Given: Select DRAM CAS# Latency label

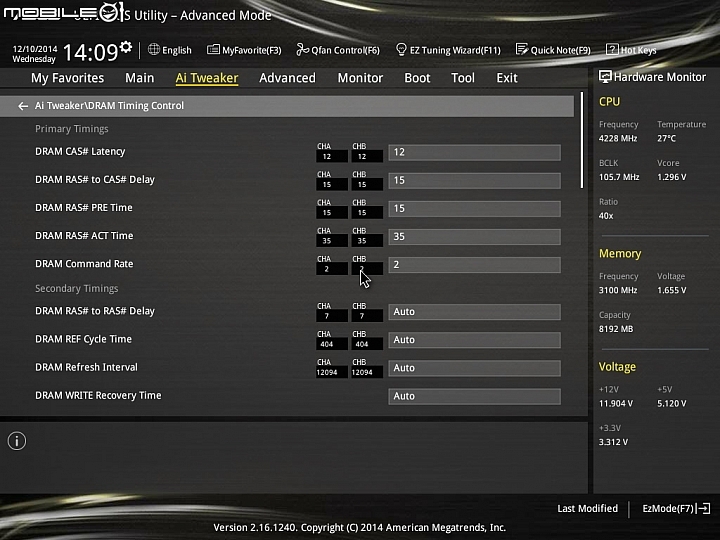Looking at the screenshot, I should coord(80,152).
